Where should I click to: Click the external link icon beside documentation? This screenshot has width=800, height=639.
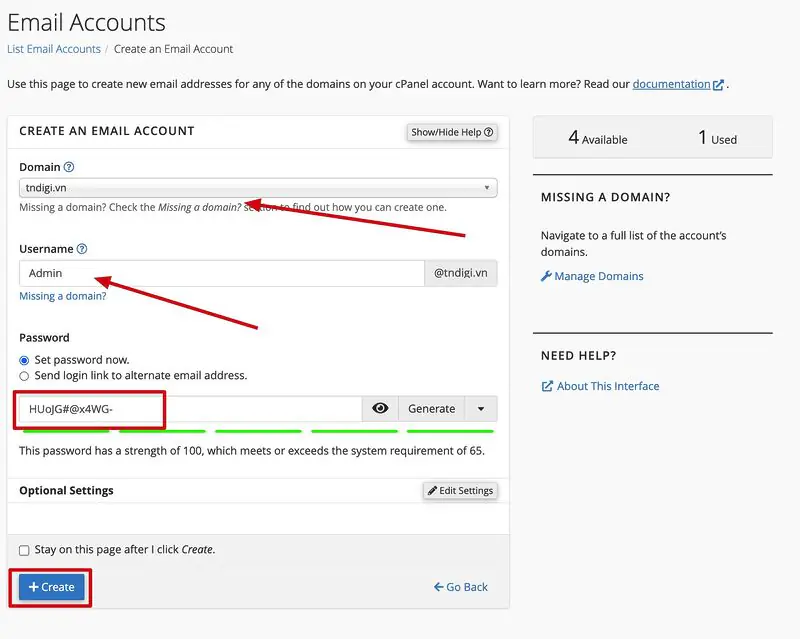718,85
